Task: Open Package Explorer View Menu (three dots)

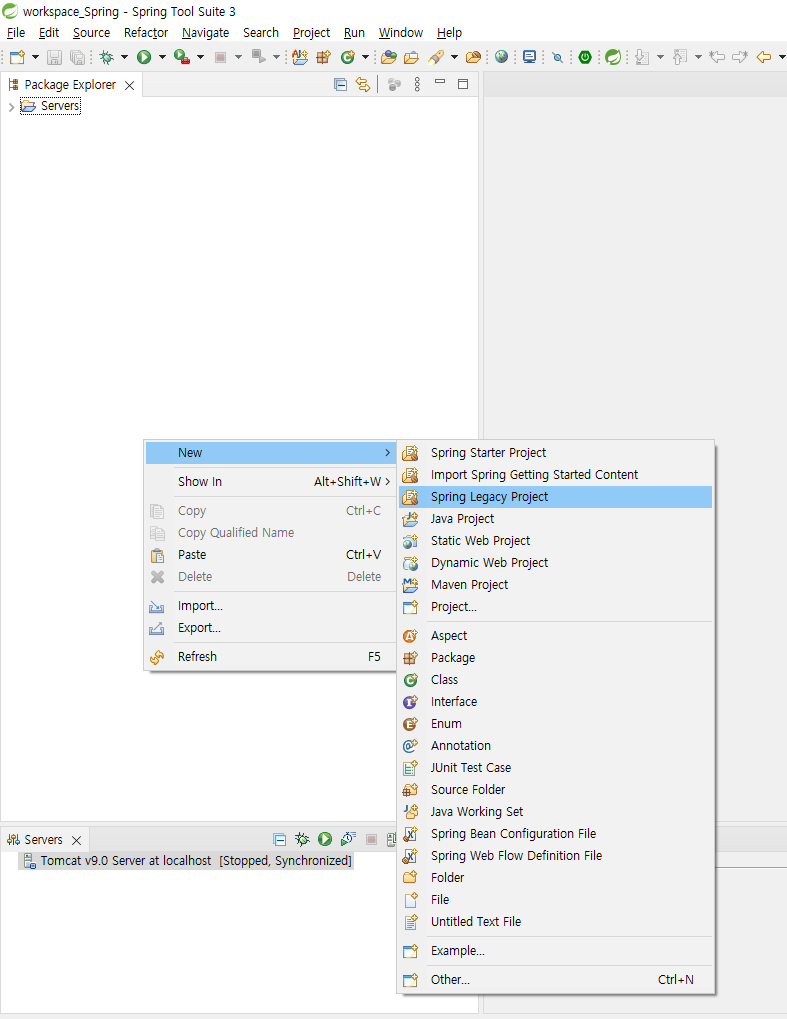Action: [417, 84]
